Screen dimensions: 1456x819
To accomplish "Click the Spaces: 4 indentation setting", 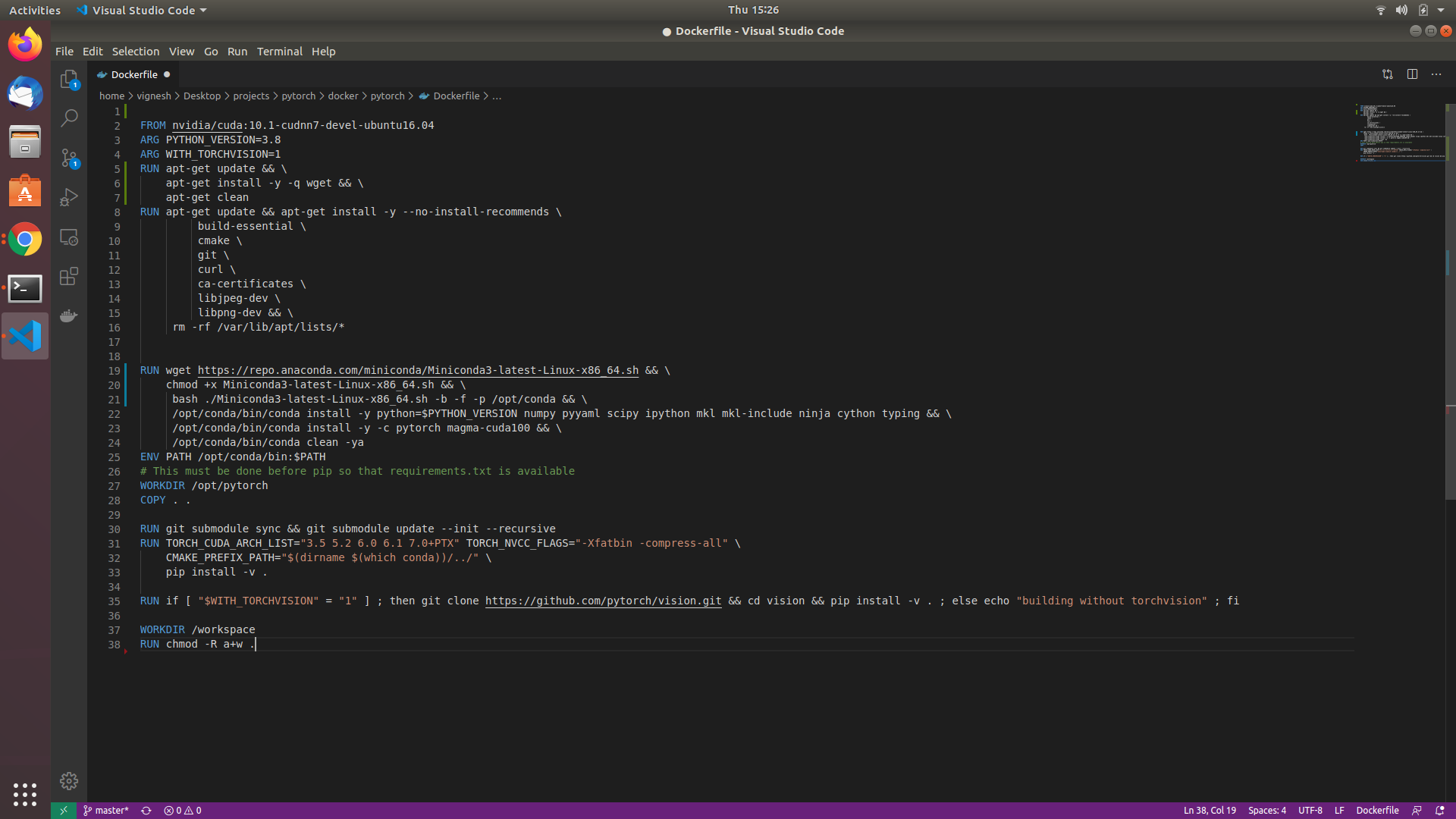I will click(1266, 810).
